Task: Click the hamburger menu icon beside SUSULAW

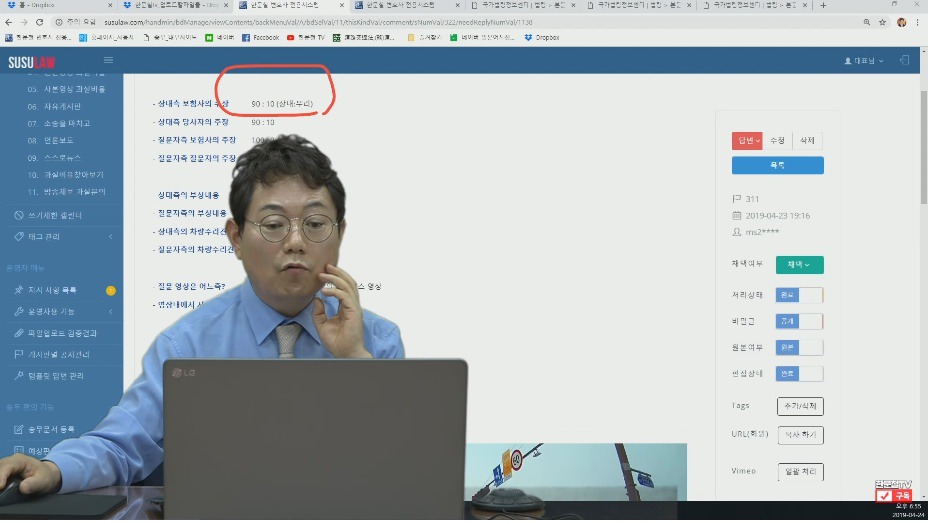Action: tap(108, 60)
